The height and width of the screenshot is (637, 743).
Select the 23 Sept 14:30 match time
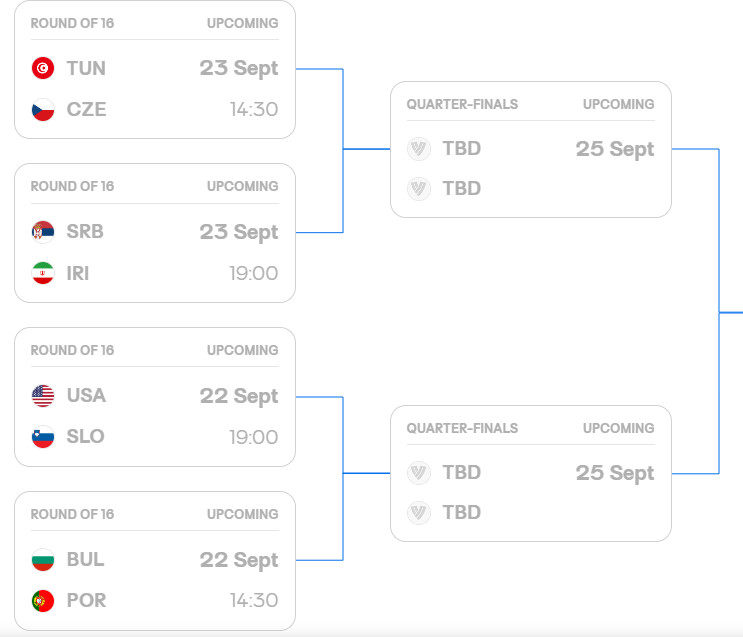tap(254, 109)
